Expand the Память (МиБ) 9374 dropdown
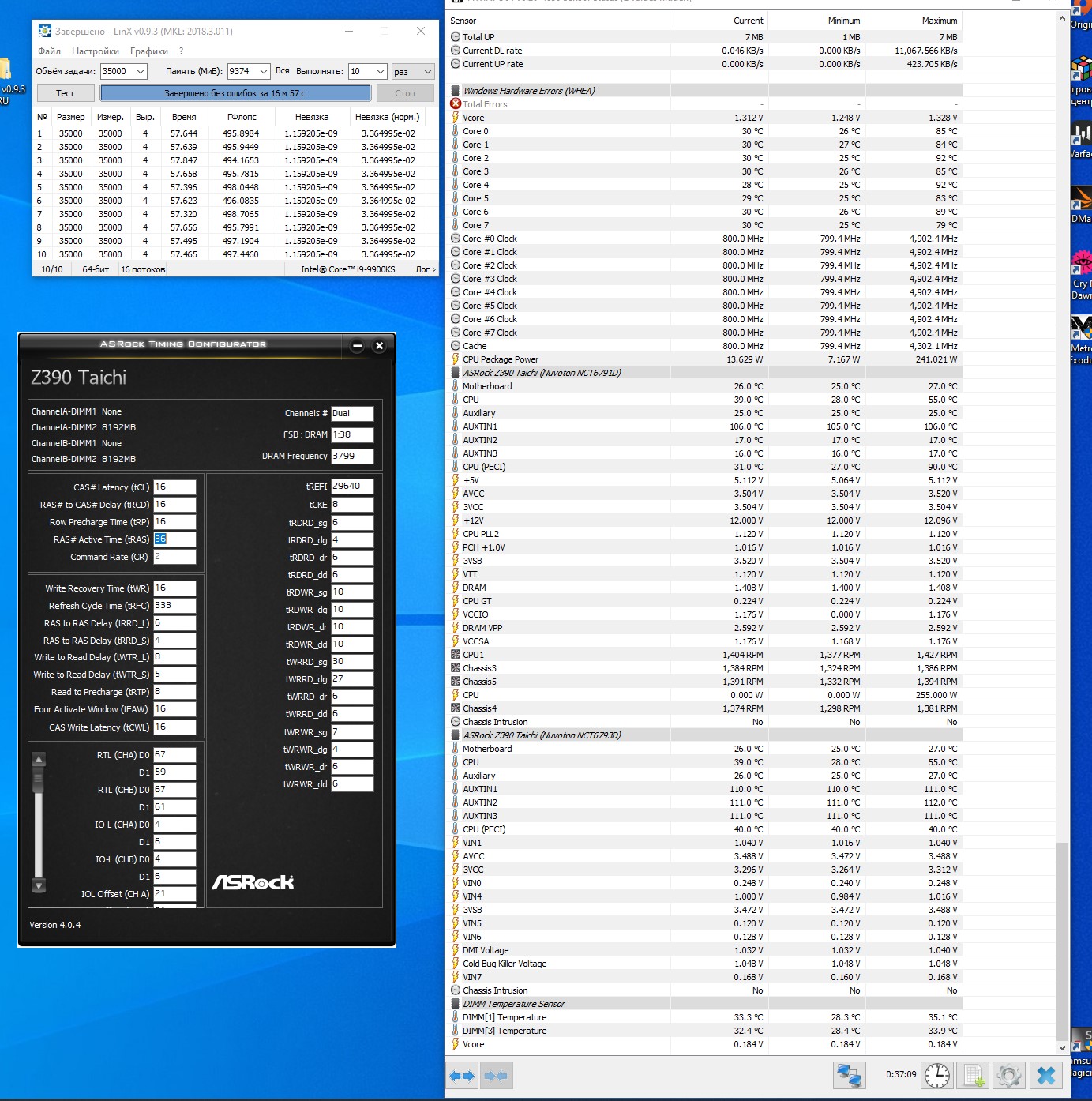Viewport: 1092px width, 1101px height. [264, 71]
